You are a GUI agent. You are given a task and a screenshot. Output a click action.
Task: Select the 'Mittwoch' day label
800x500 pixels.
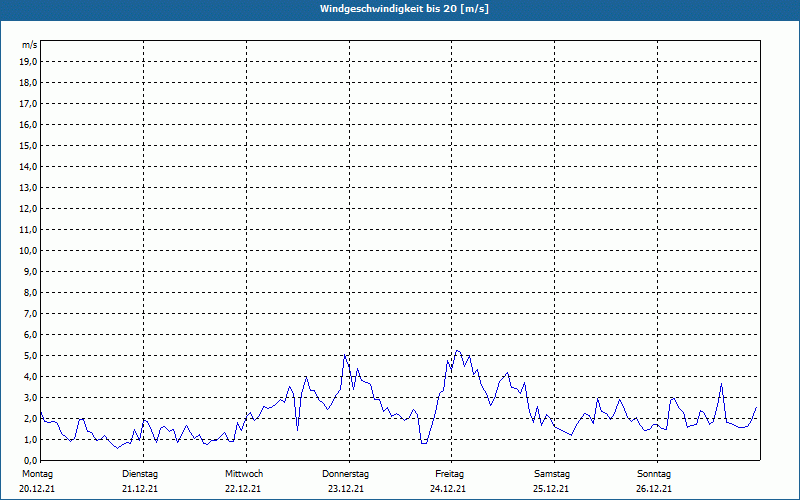(x=243, y=474)
